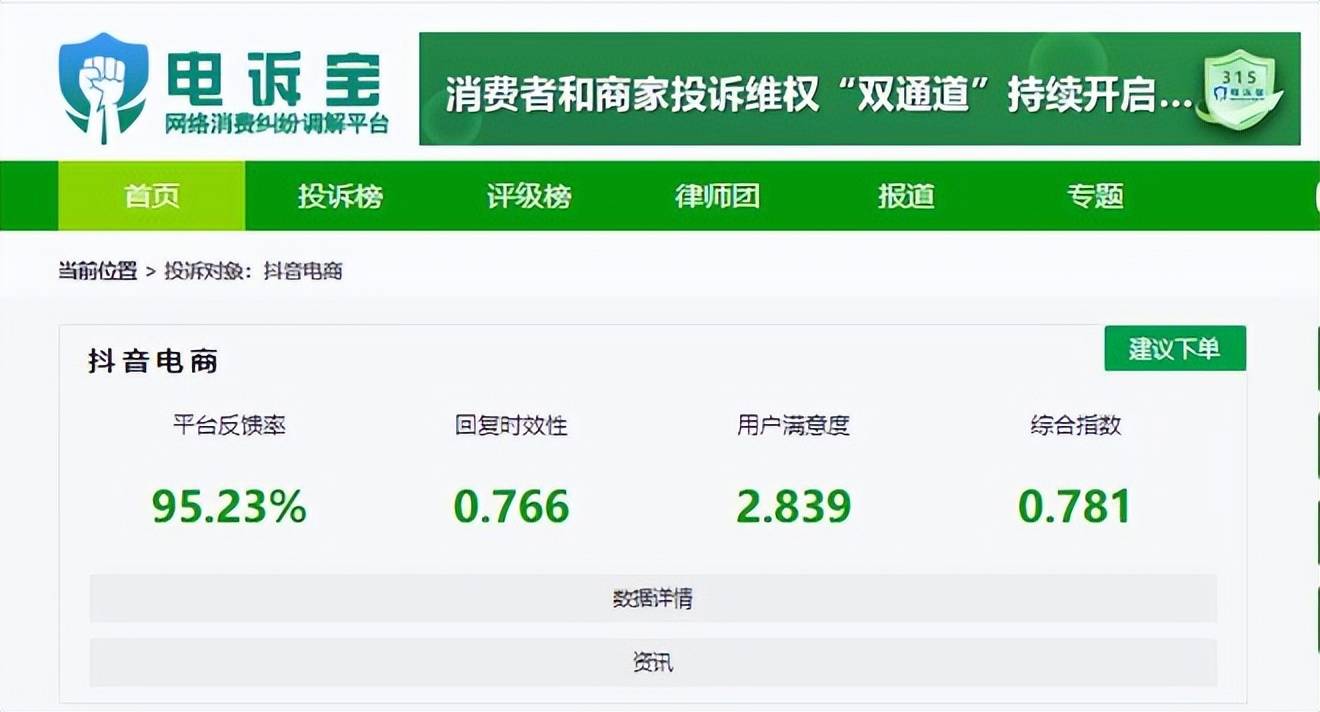Click the 抖音电商 breadcrumb text
Image resolution: width=1320 pixels, height=712 pixels.
[303, 271]
